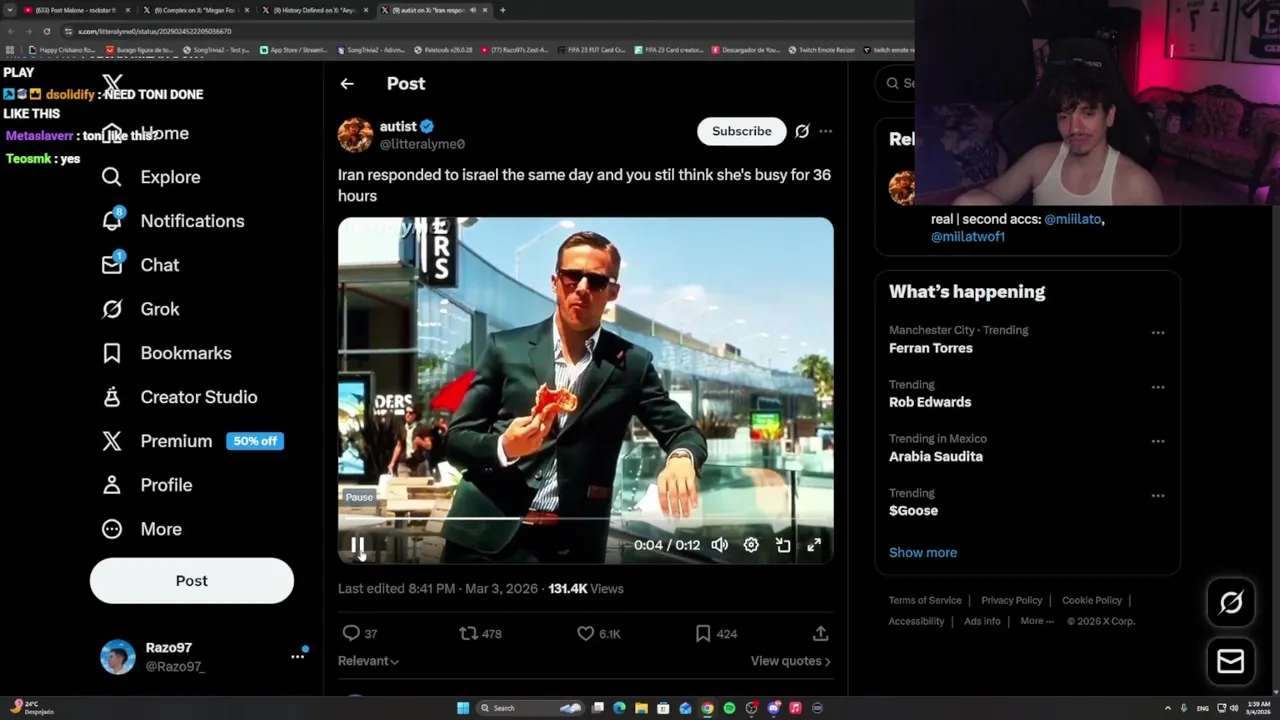Screen dimensions: 1280x720
Task: Reply to the post (37 comments)
Action: pyautogui.click(x=359, y=634)
